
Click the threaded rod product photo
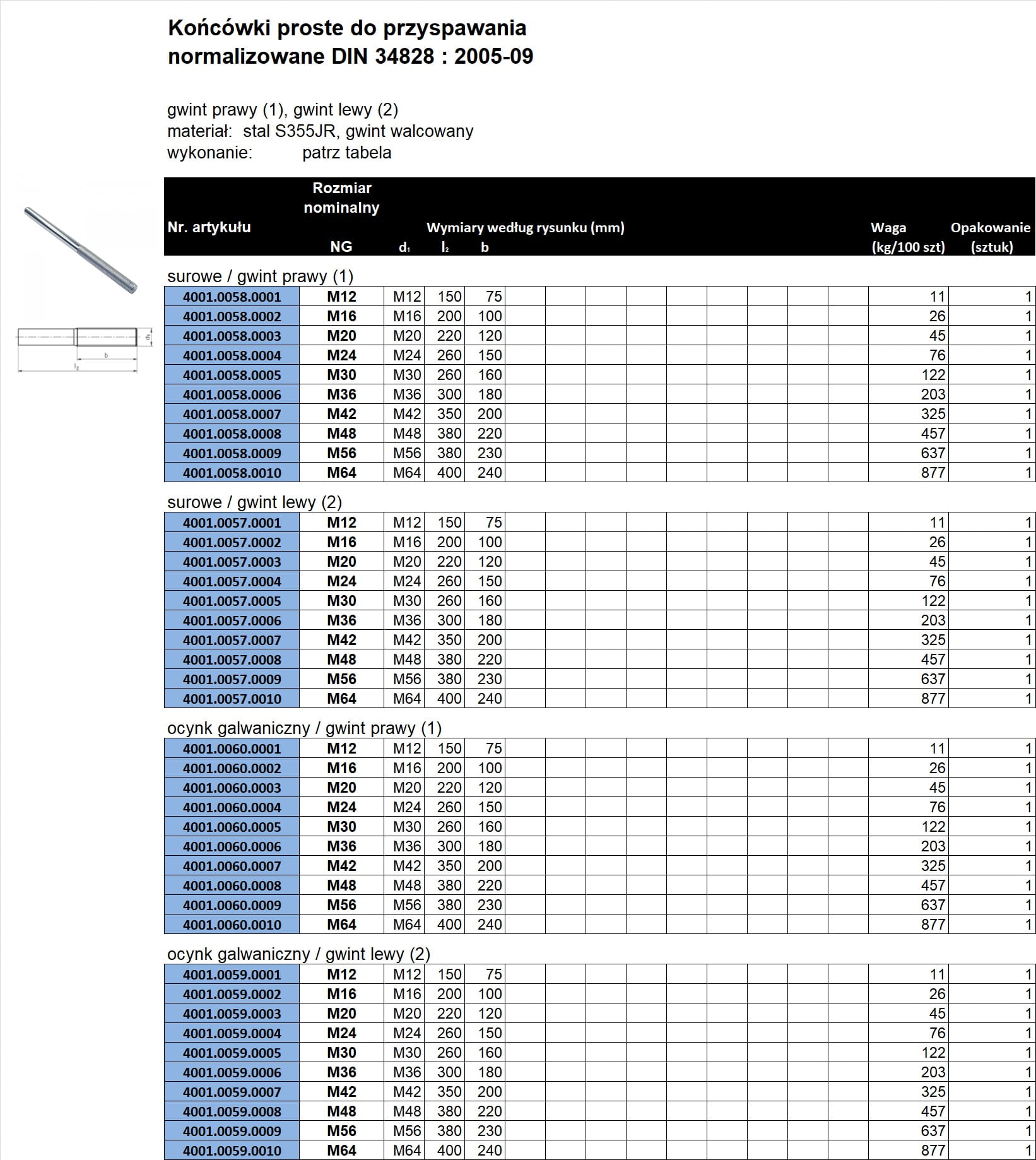[x=80, y=255]
